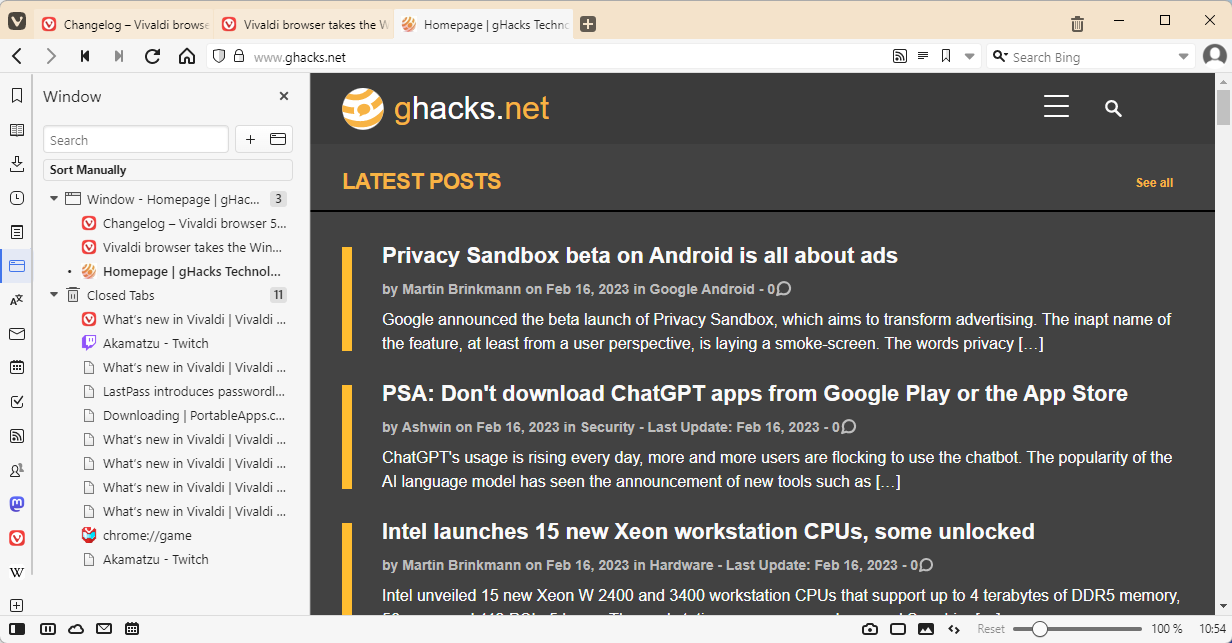Open the ghacks.net hamburger menu
Screen dimensions: 1232x643
pyautogui.click(x=1057, y=107)
